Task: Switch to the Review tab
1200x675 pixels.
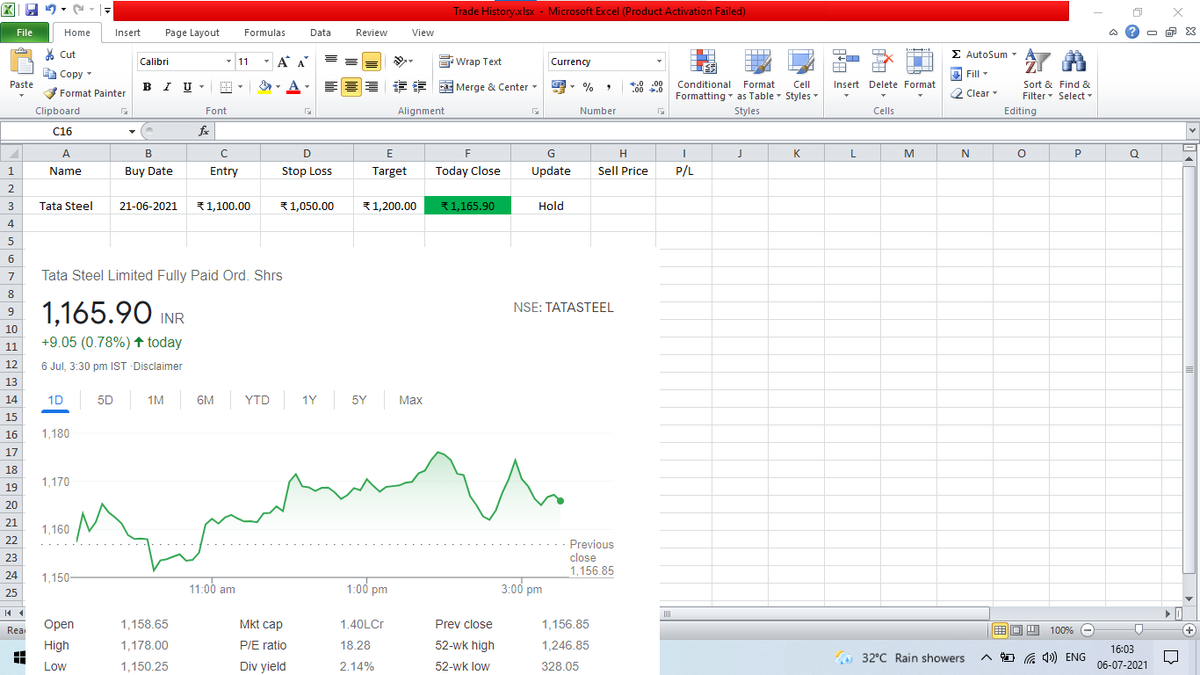Action: (x=372, y=33)
